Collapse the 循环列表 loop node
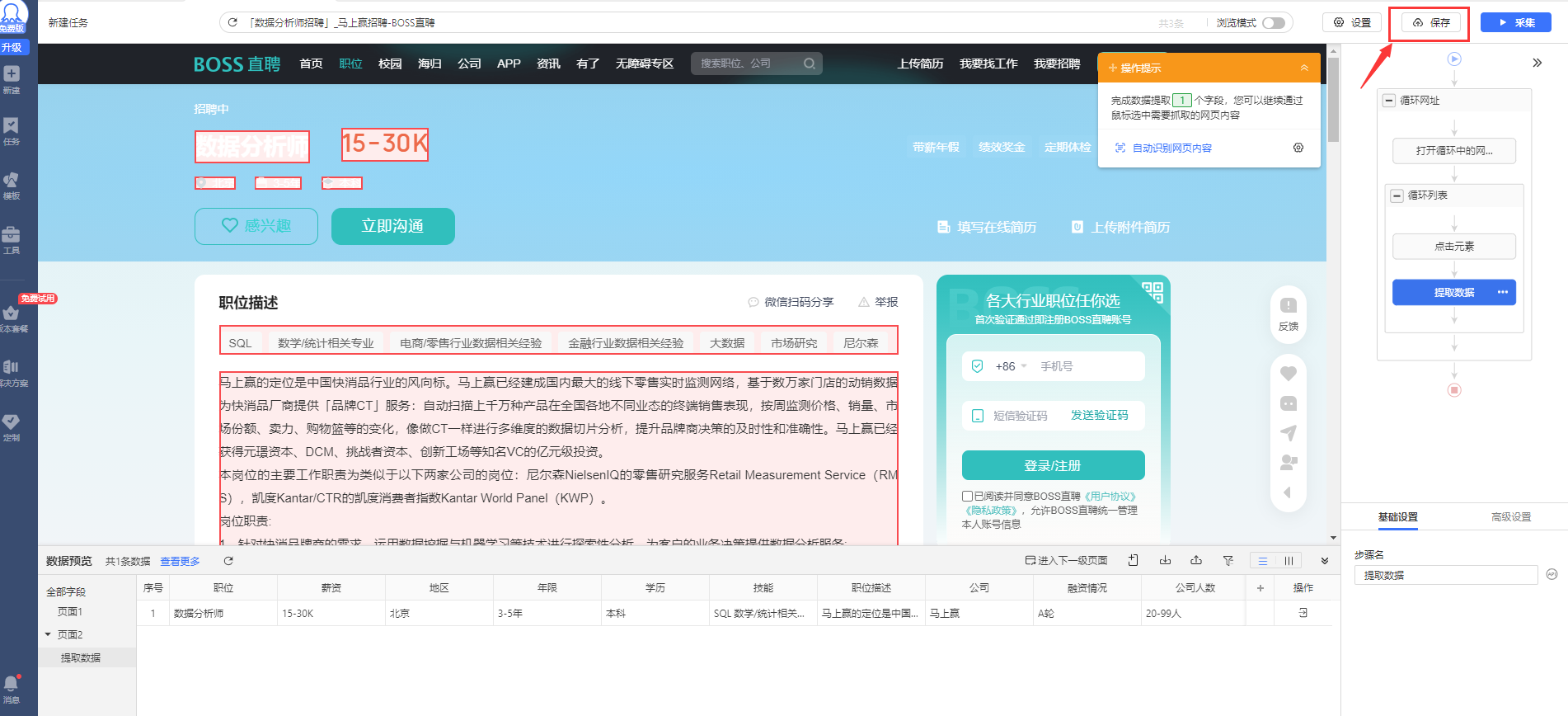1568x716 pixels. [x=1397, y=195]
